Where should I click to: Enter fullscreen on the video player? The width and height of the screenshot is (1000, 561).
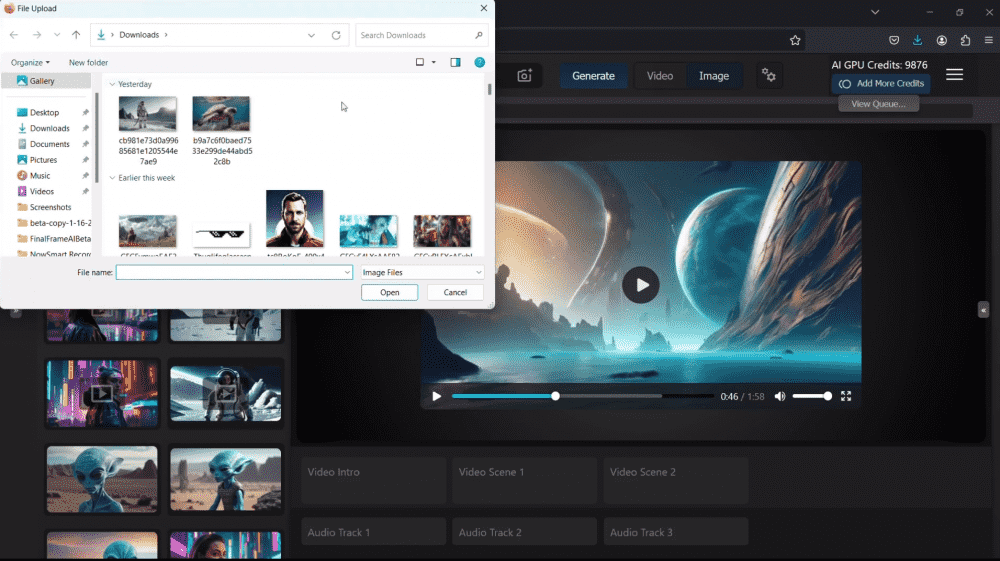pos(846,397)
